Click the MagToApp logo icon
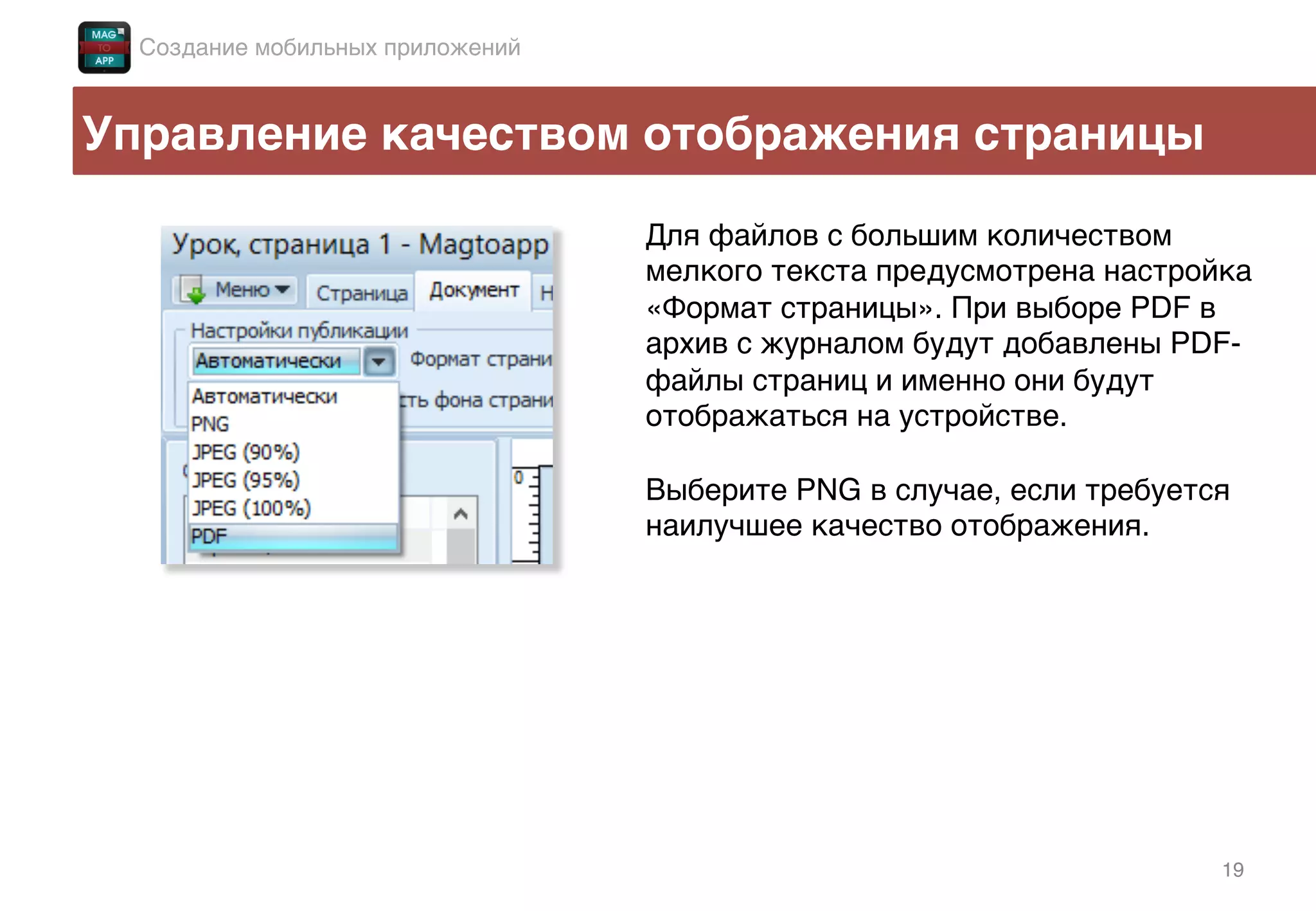Screen dimensions: 1316x911 (104, 48)
